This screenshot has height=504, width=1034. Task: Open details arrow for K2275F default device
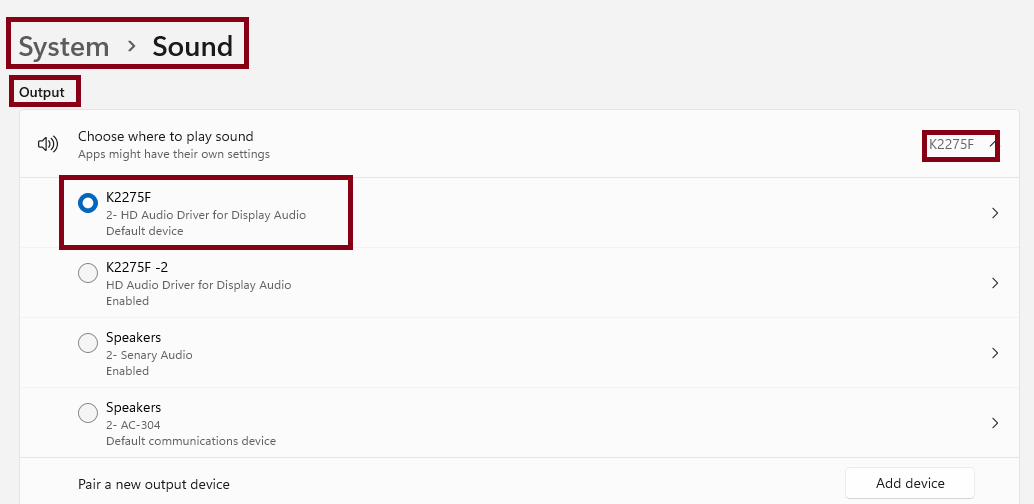(995, 213)
